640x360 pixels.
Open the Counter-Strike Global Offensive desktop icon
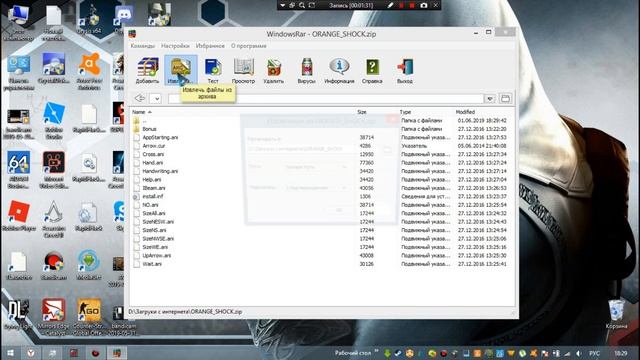coord(89,317)
